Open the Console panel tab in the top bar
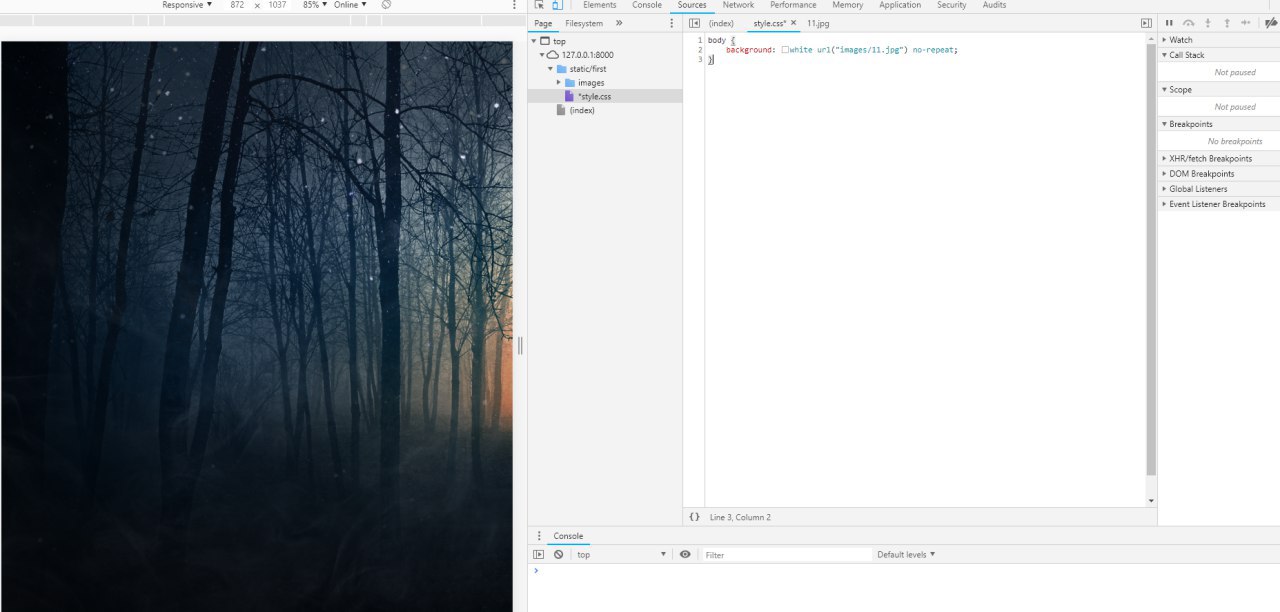1280x612 pixels. tap(647, 5)
